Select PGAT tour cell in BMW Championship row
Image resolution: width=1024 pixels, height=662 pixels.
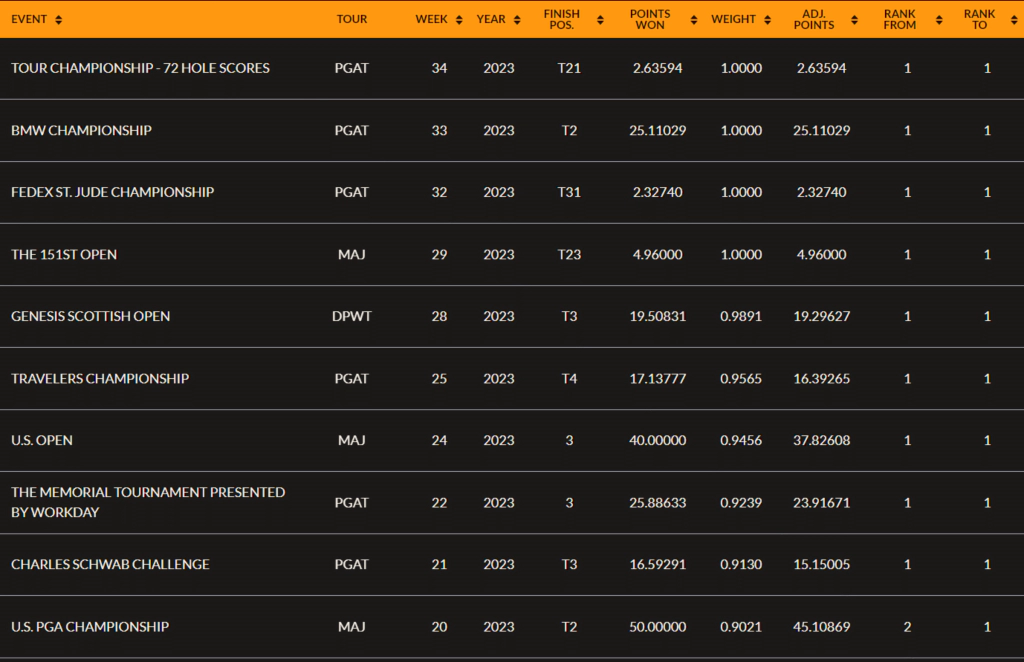[x=351, y=130]
